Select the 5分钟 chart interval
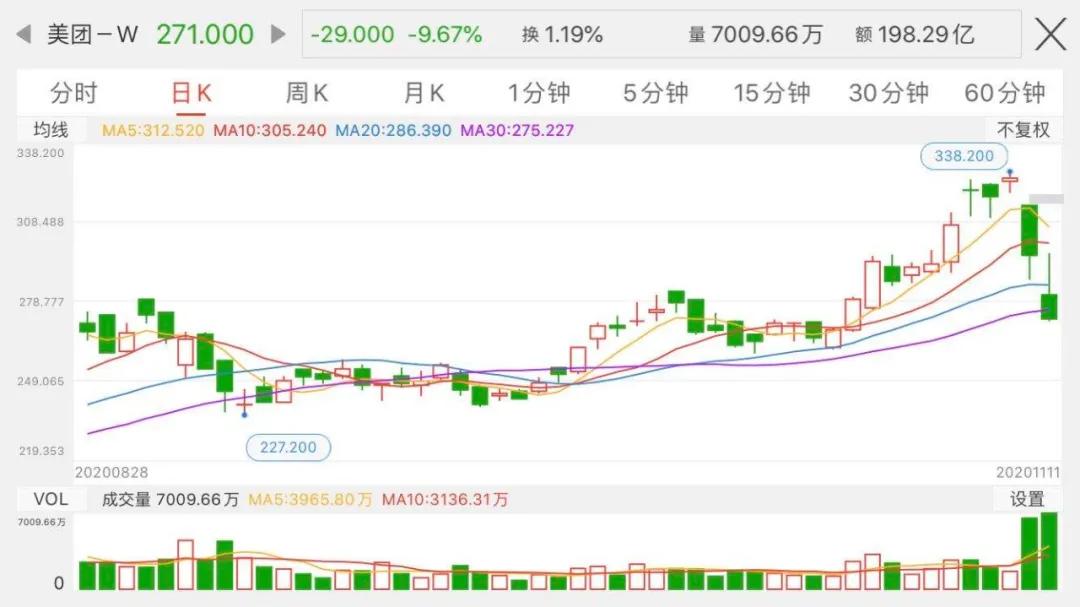Image resolution: width=1080 pixels, height=607 pixels. click(x=656, y=93)
